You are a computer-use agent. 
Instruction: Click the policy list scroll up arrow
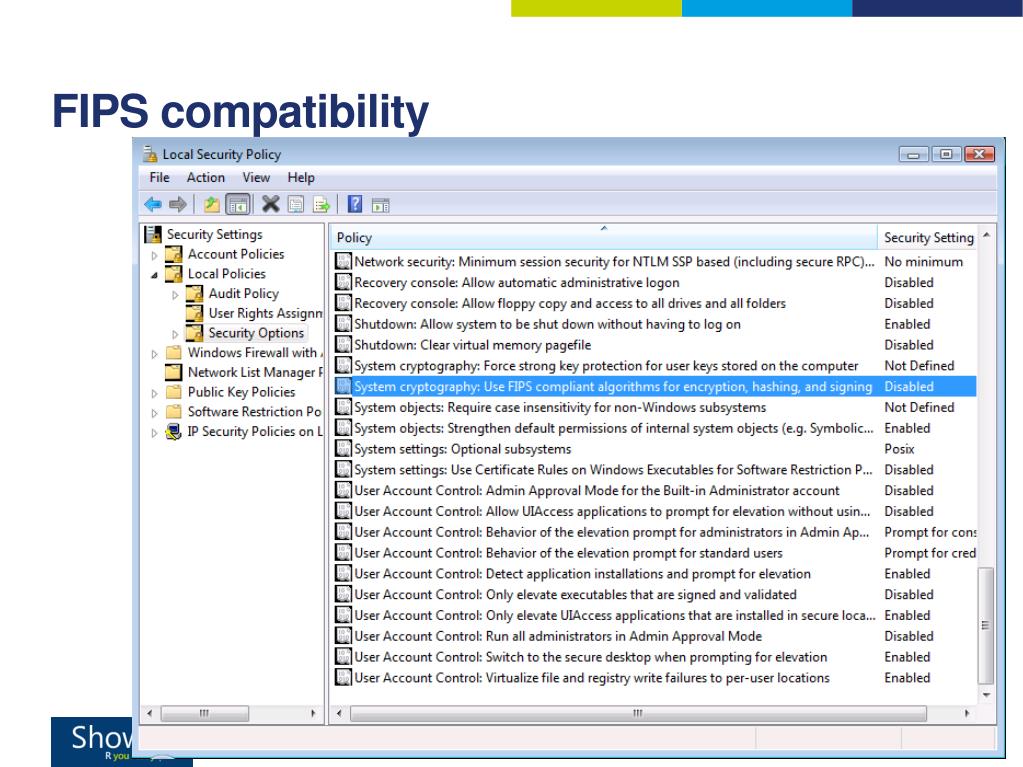[986, 235]
